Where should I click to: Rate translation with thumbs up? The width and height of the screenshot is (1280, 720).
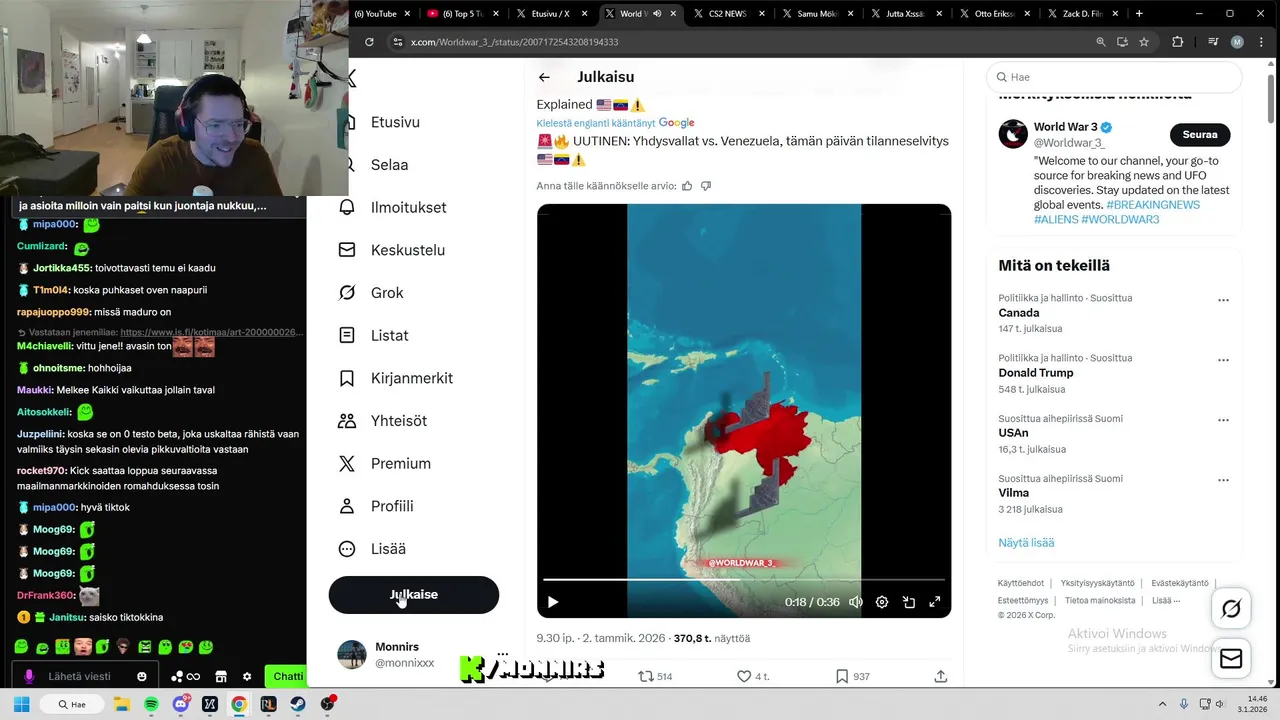687,186
